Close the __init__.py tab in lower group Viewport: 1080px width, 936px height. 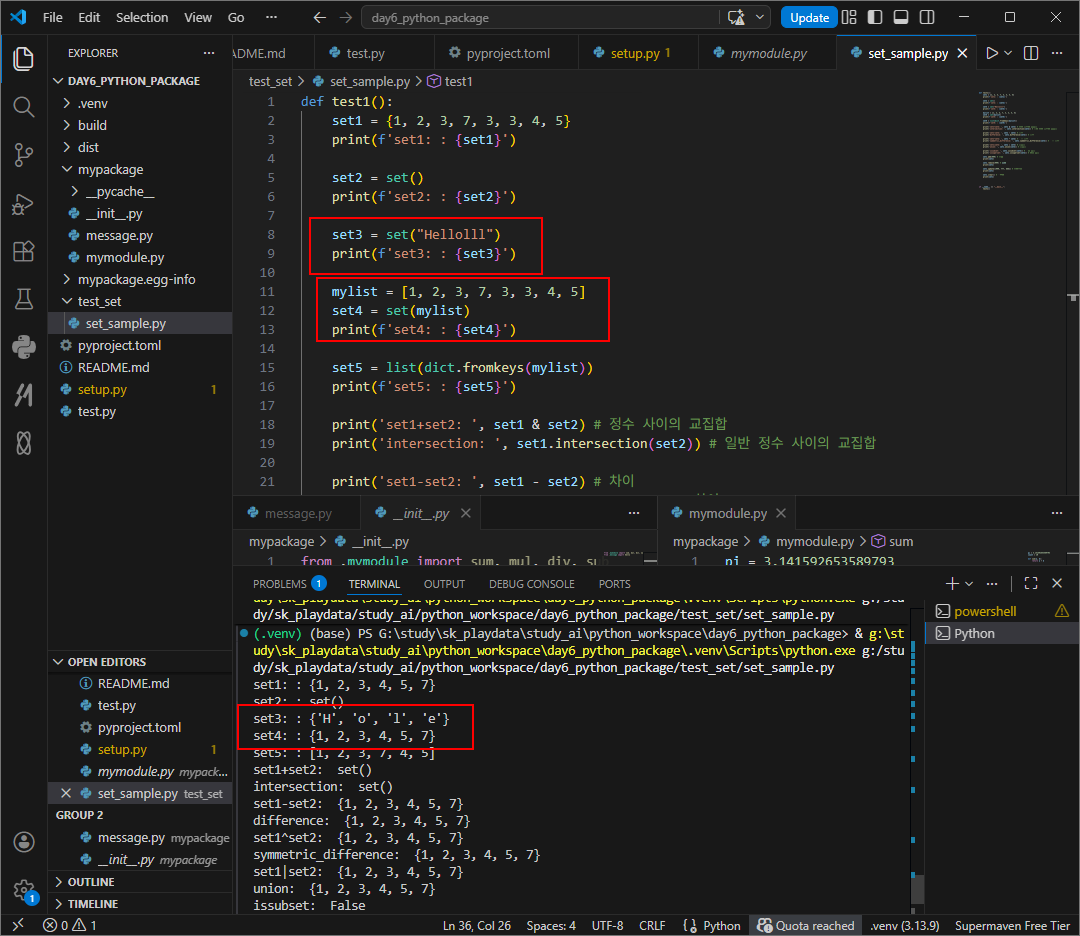(466, 513)
